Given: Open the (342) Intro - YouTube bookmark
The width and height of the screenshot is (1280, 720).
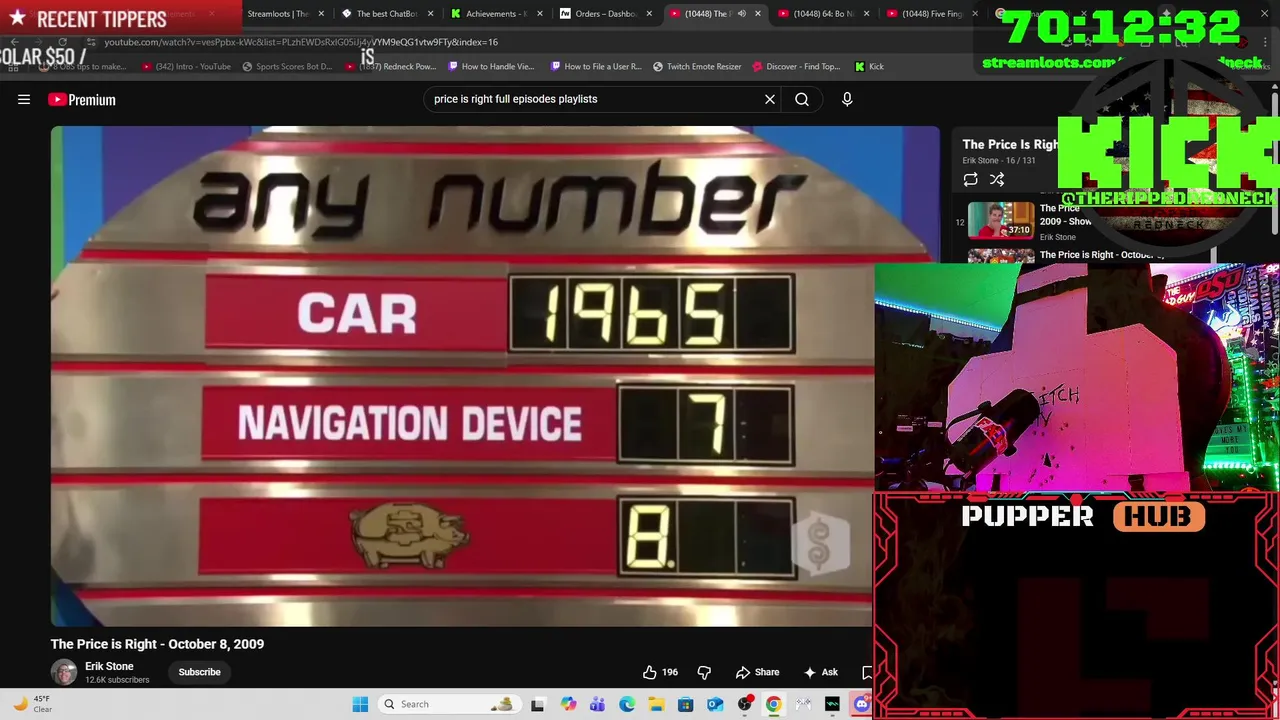Looking at the screenshot, I should pyautogui.click(x=186, y=66).
